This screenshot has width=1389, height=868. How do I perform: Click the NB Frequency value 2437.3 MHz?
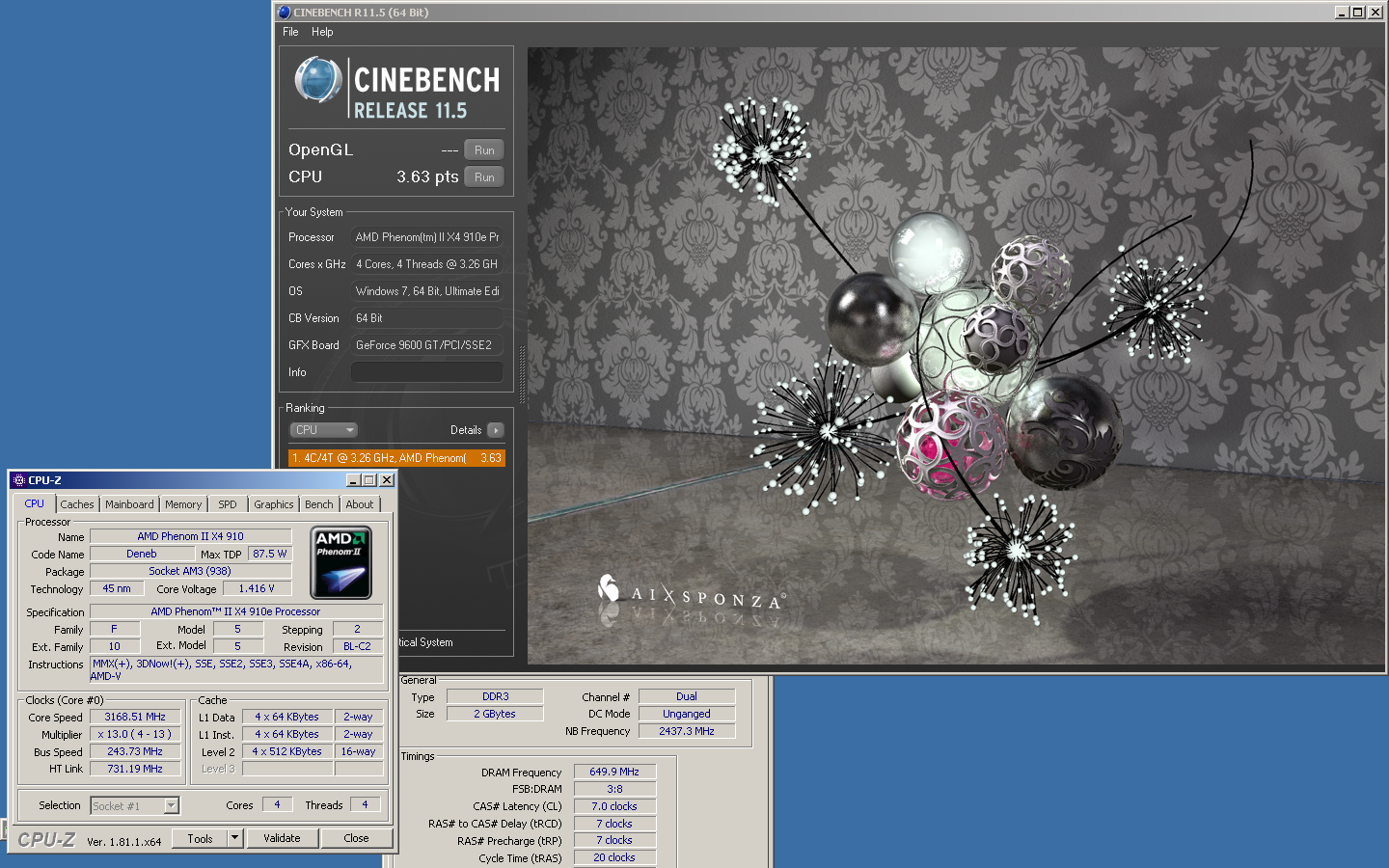click(687, 731)
